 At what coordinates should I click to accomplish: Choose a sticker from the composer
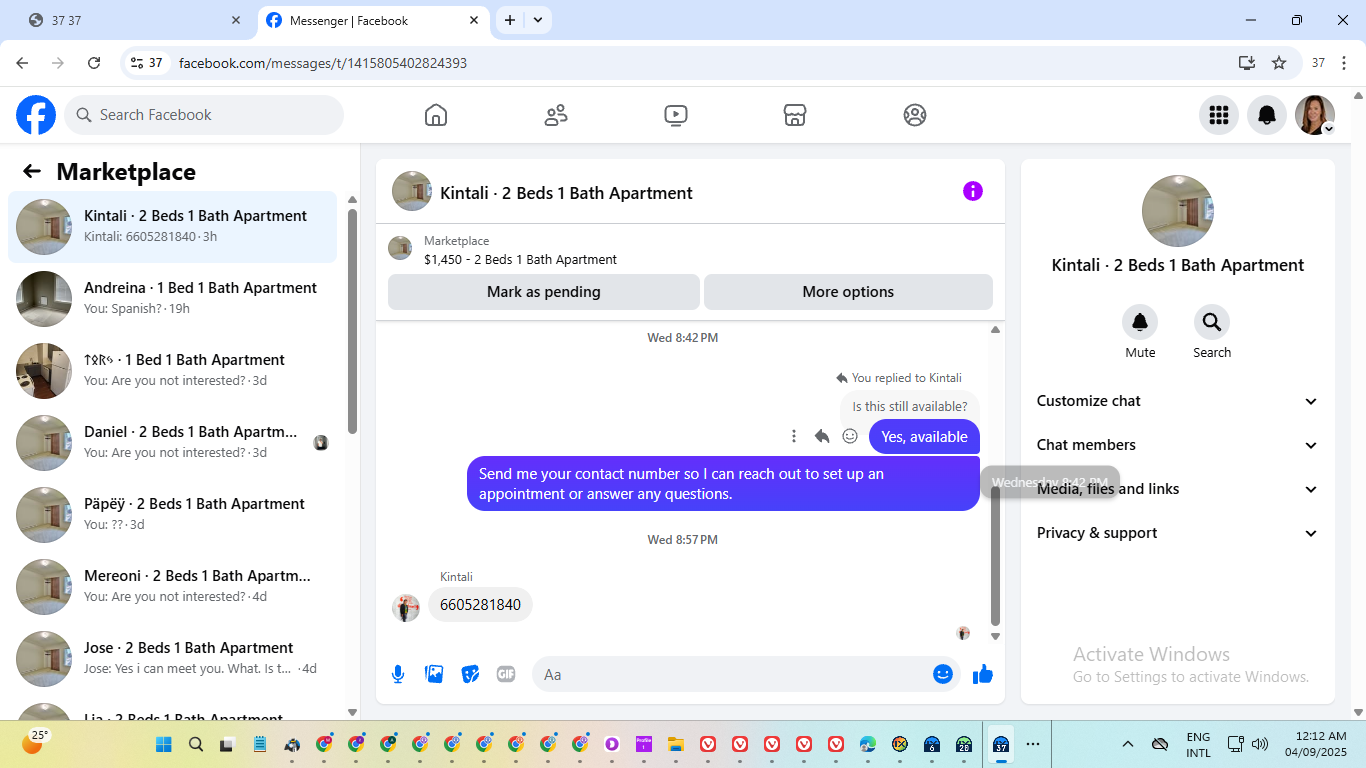point(470,674)
